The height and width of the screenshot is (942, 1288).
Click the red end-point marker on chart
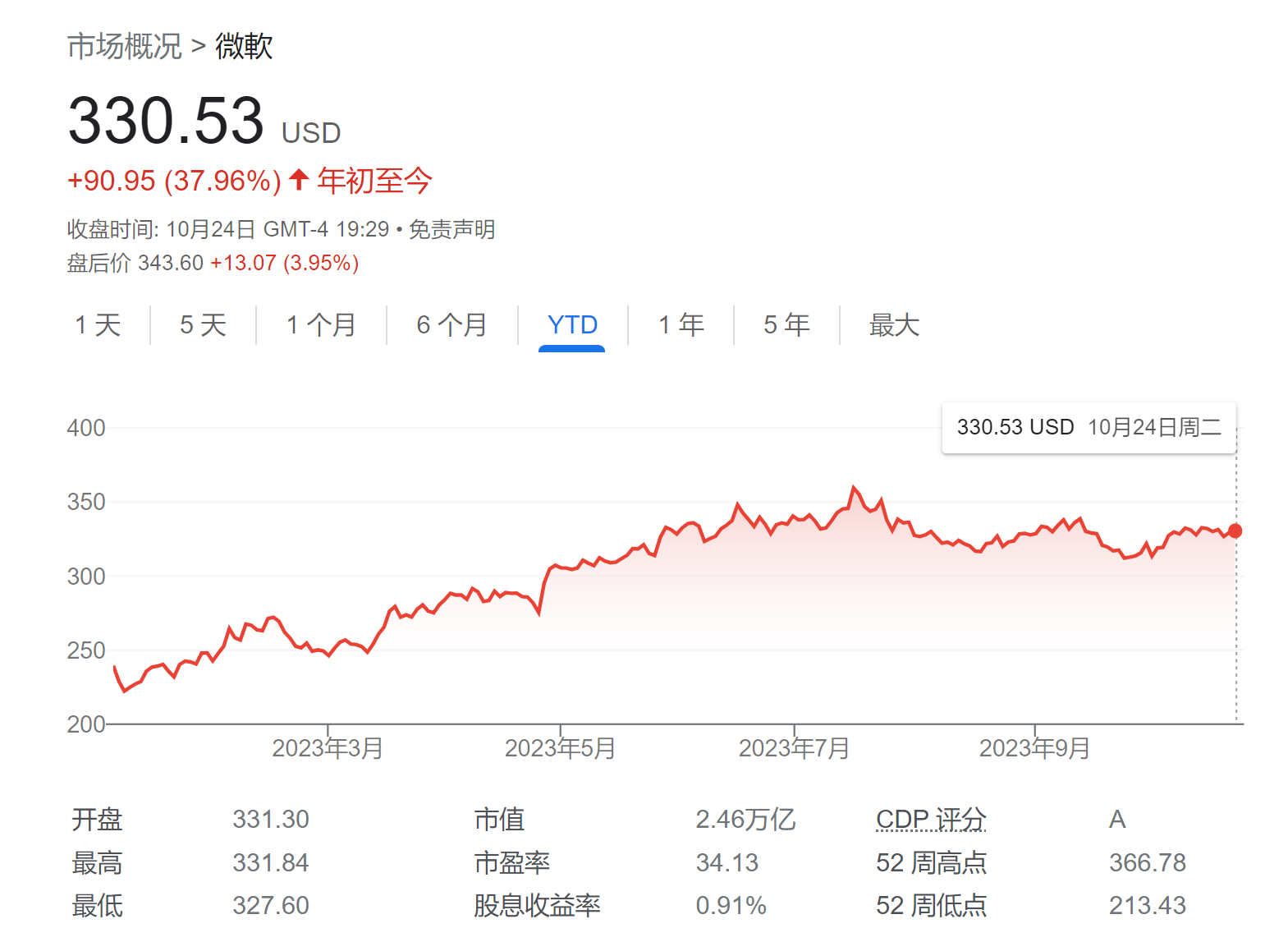(x=1235, y=531)
